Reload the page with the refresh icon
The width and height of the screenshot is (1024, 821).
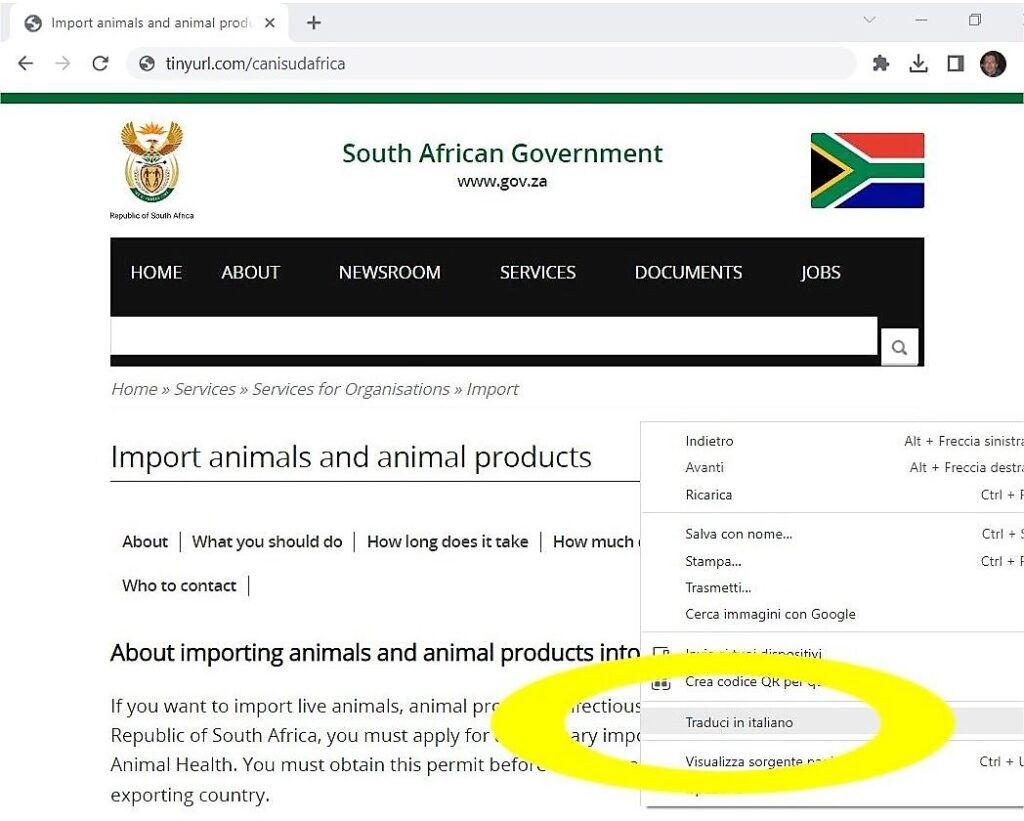point(100,63)
